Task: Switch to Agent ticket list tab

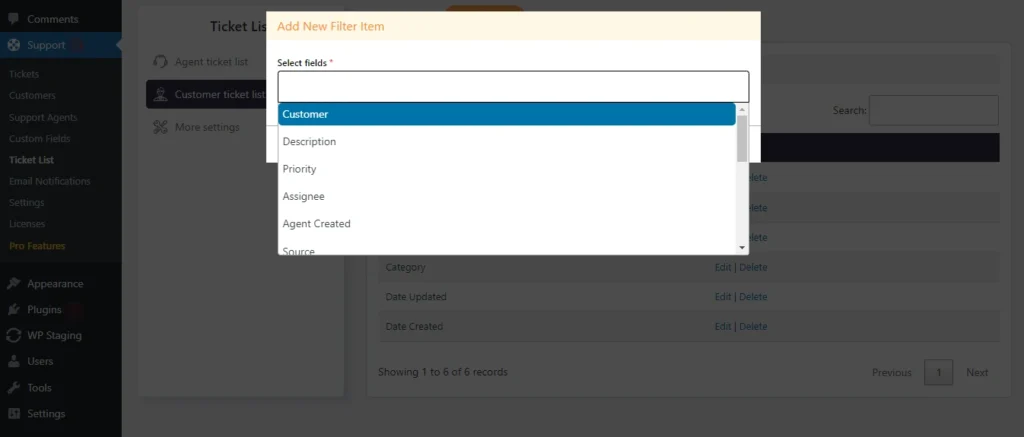Action: 211,62
